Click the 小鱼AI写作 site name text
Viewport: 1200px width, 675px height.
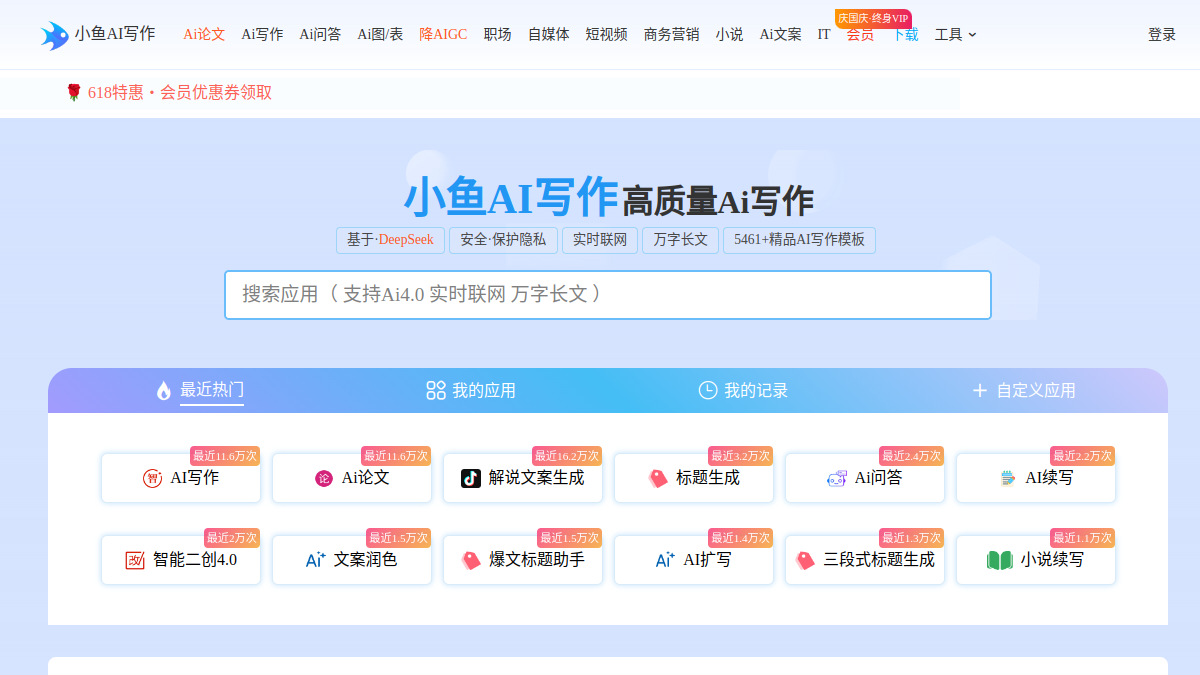tap(115, 34)
